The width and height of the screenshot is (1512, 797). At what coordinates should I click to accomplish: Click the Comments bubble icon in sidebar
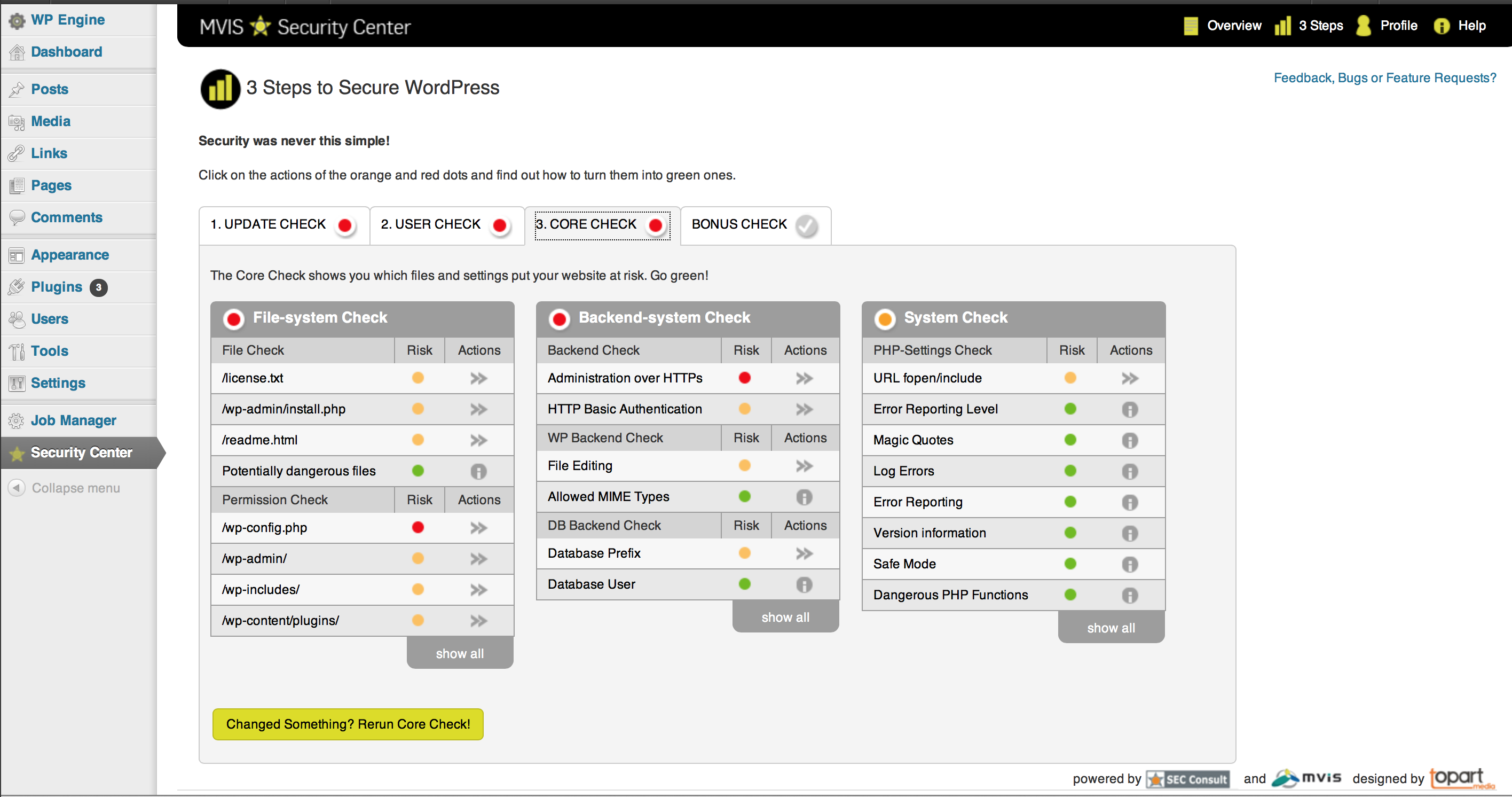click(x=17, y=217)
